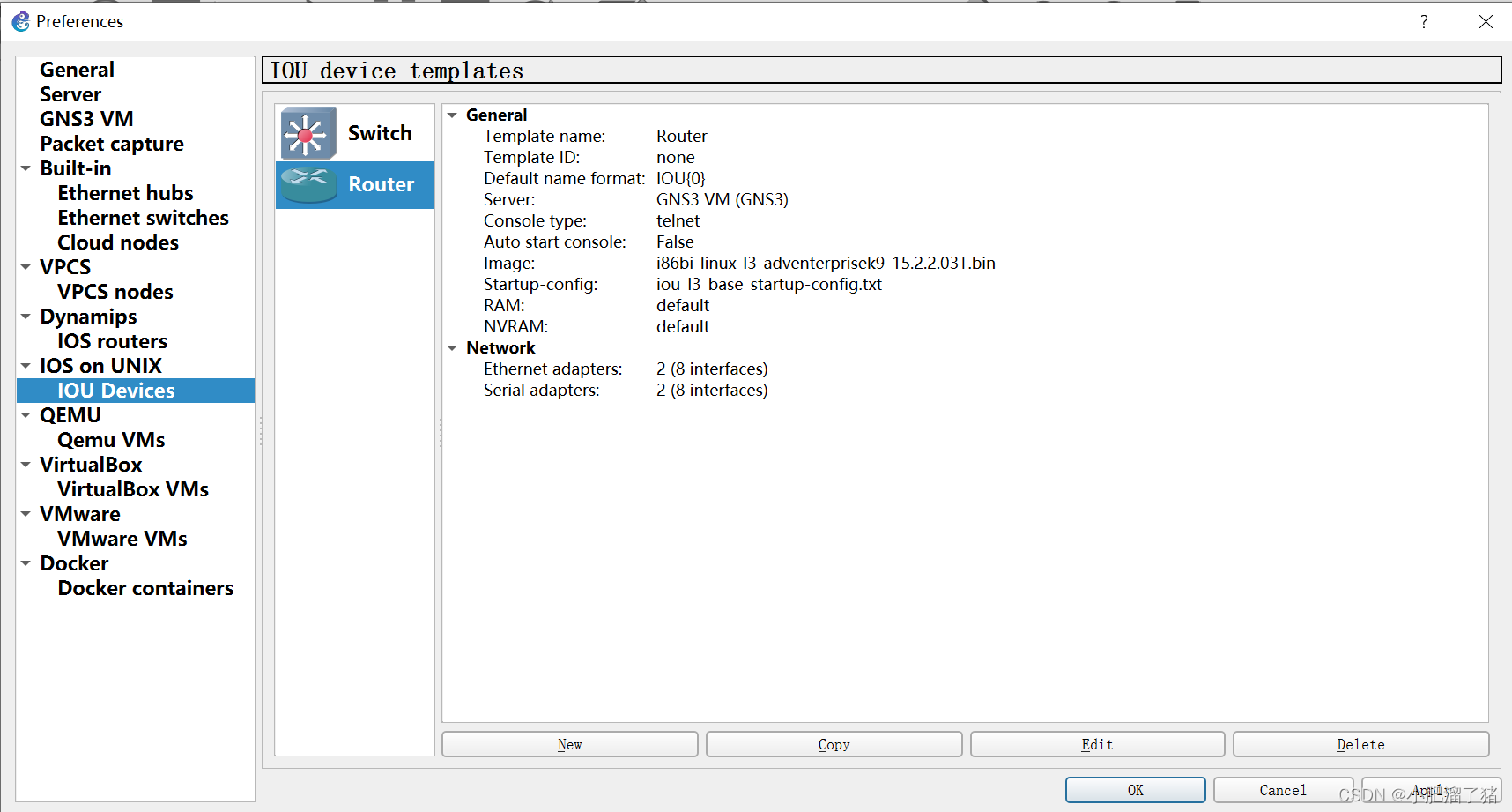Select VPCS nodes in the tree

coord(115,292)
